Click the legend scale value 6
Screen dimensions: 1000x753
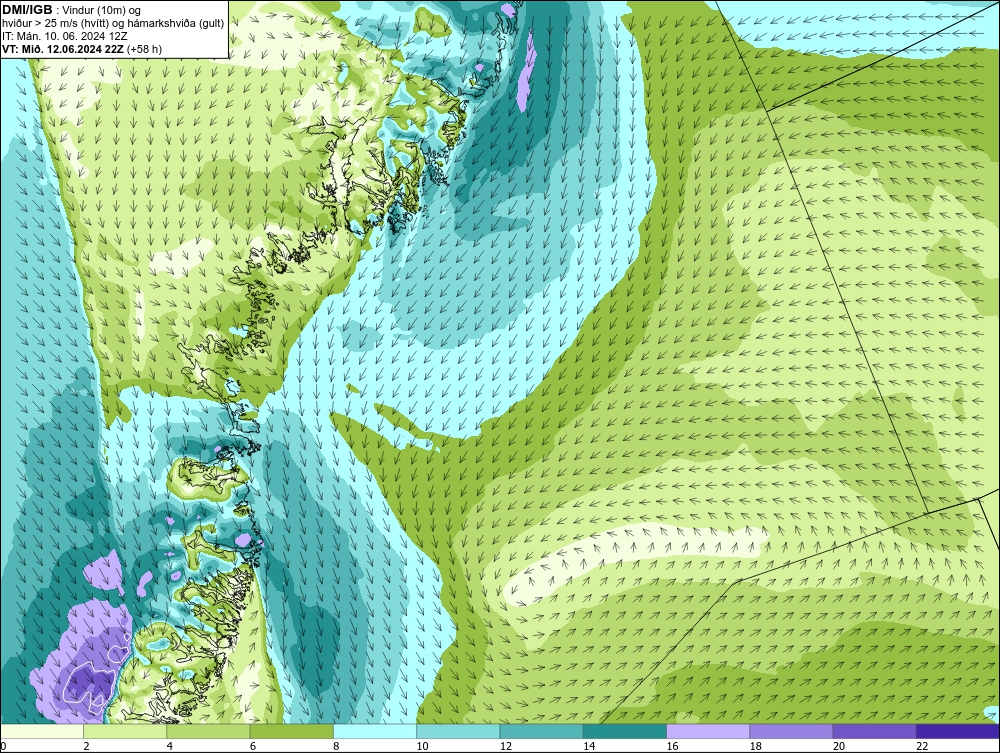253,747
